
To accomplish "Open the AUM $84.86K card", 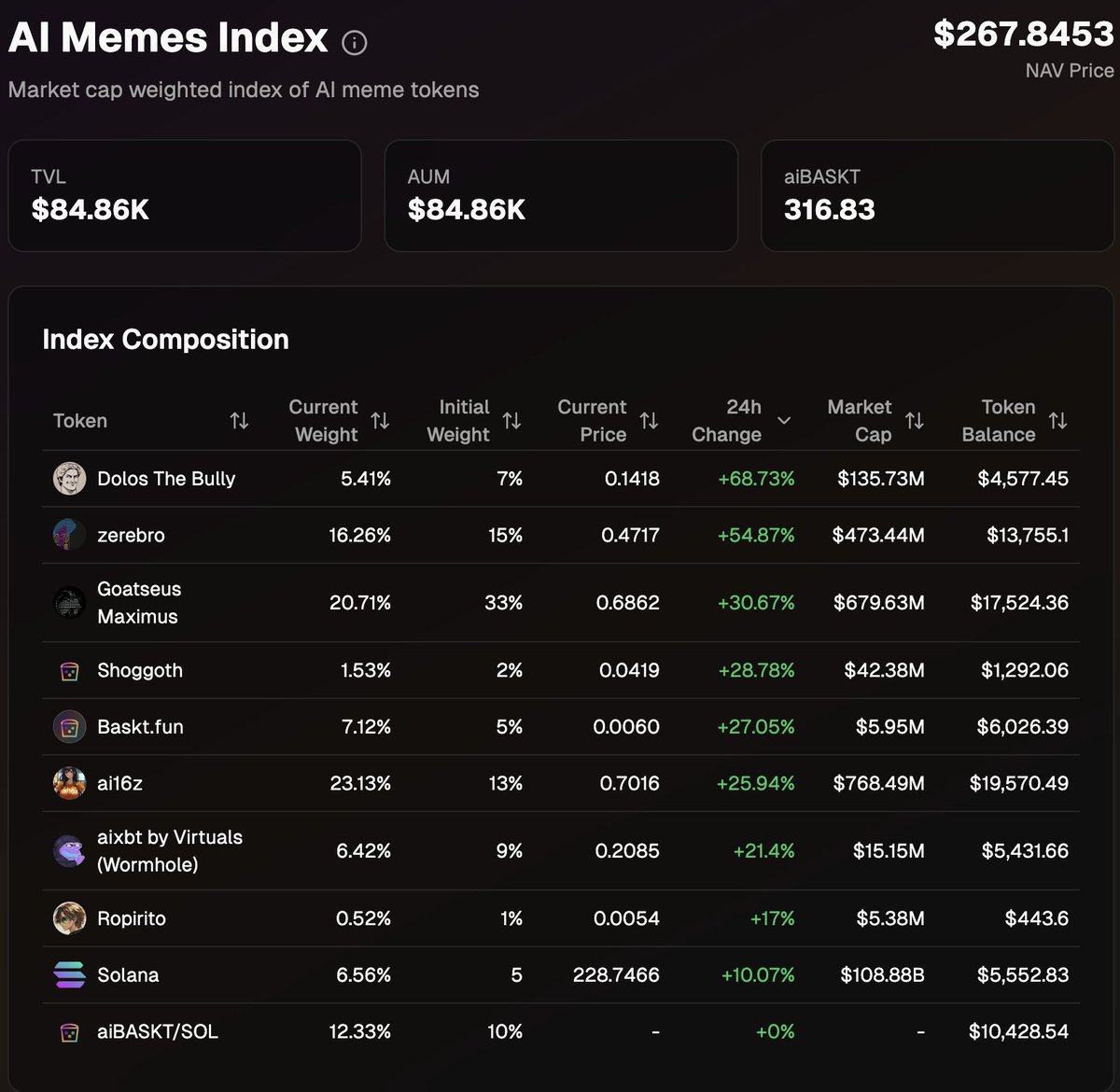I will [561, 196].
